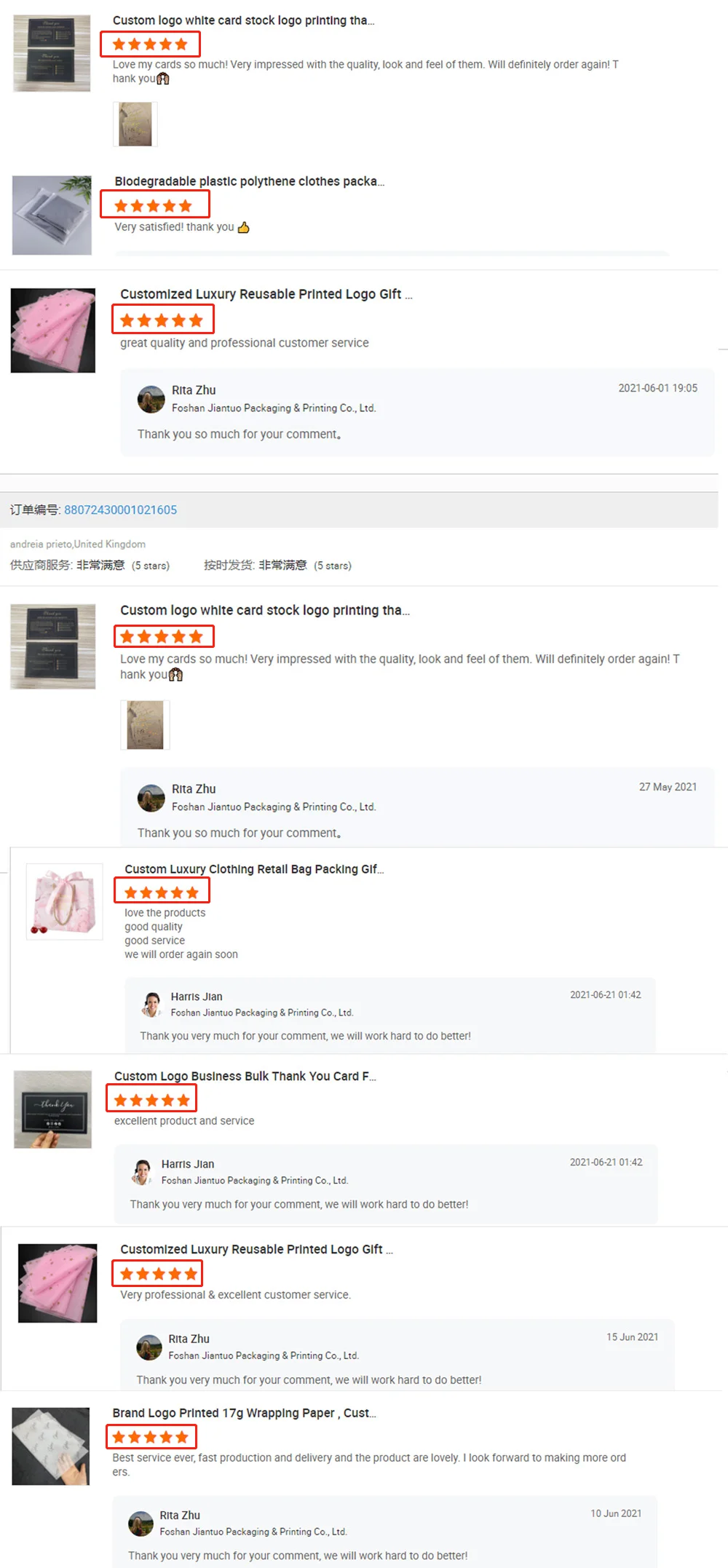Open Biodegradable plastic polythene clothes title
This screenshot has width=728, height=1568.
pyautogui.click(x=249, y=181)
